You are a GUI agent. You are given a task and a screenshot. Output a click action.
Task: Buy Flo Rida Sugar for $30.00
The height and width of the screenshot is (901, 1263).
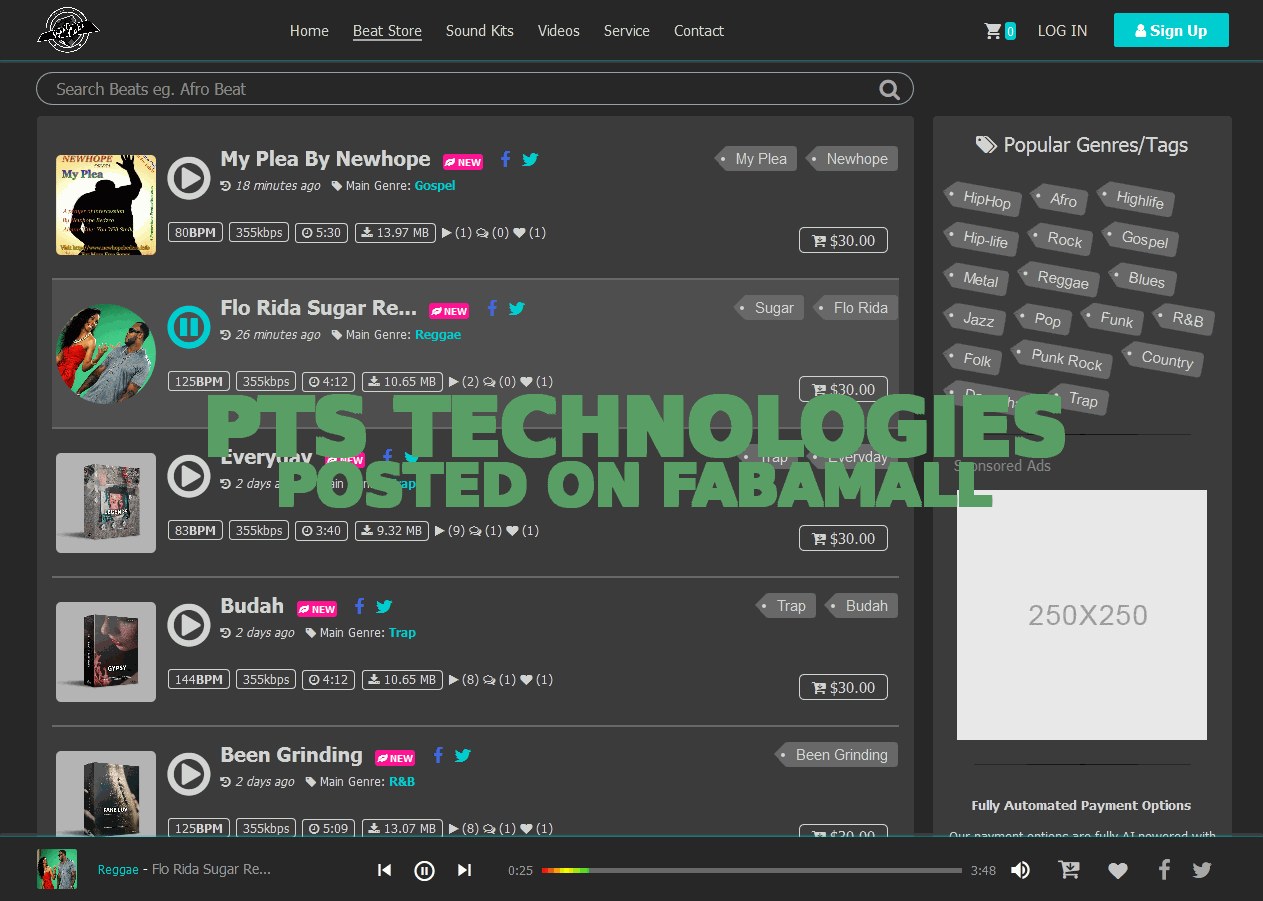pyautogui.click(x=843, y=389)
